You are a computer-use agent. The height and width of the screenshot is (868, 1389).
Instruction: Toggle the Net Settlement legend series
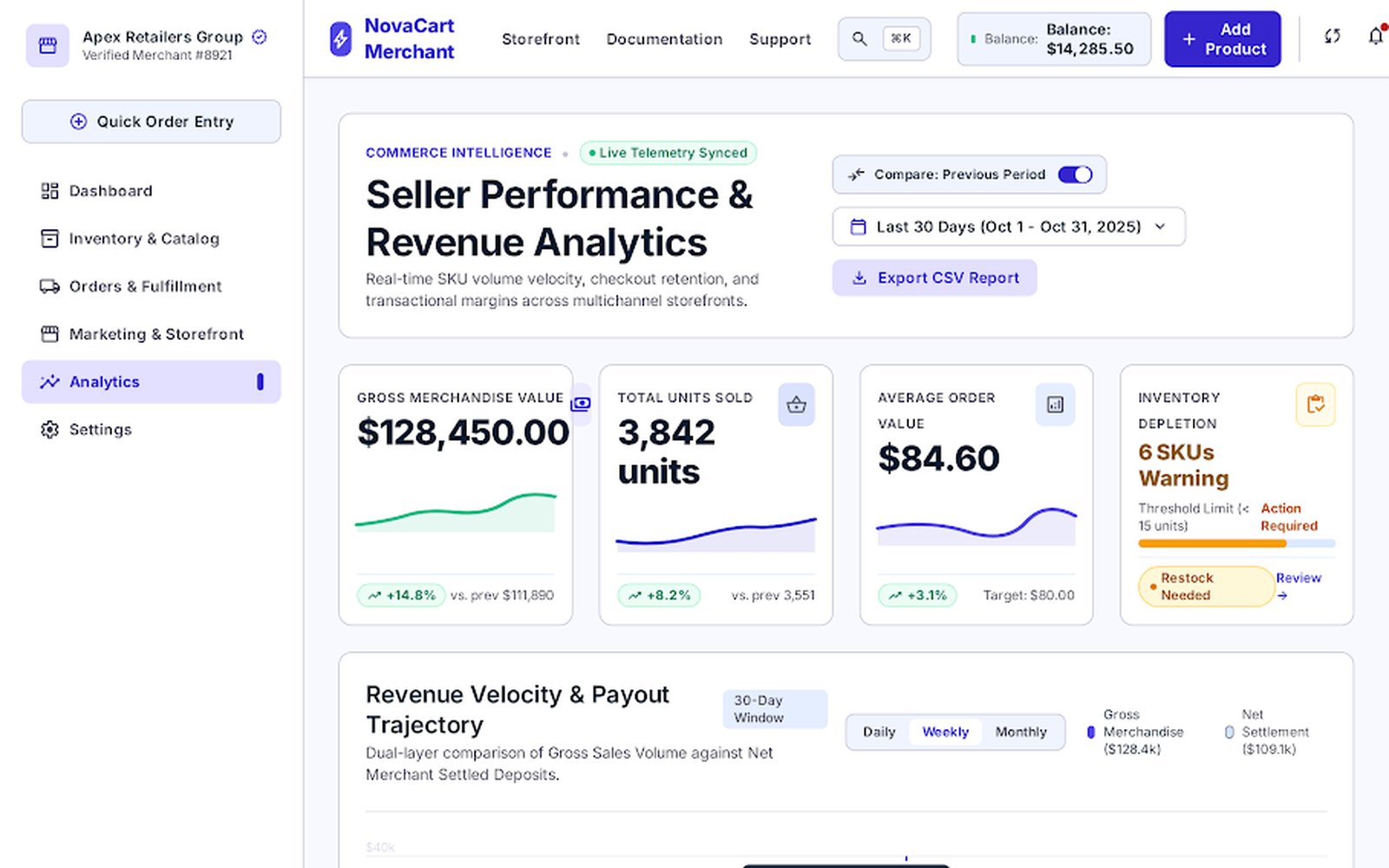point(1269,732)
